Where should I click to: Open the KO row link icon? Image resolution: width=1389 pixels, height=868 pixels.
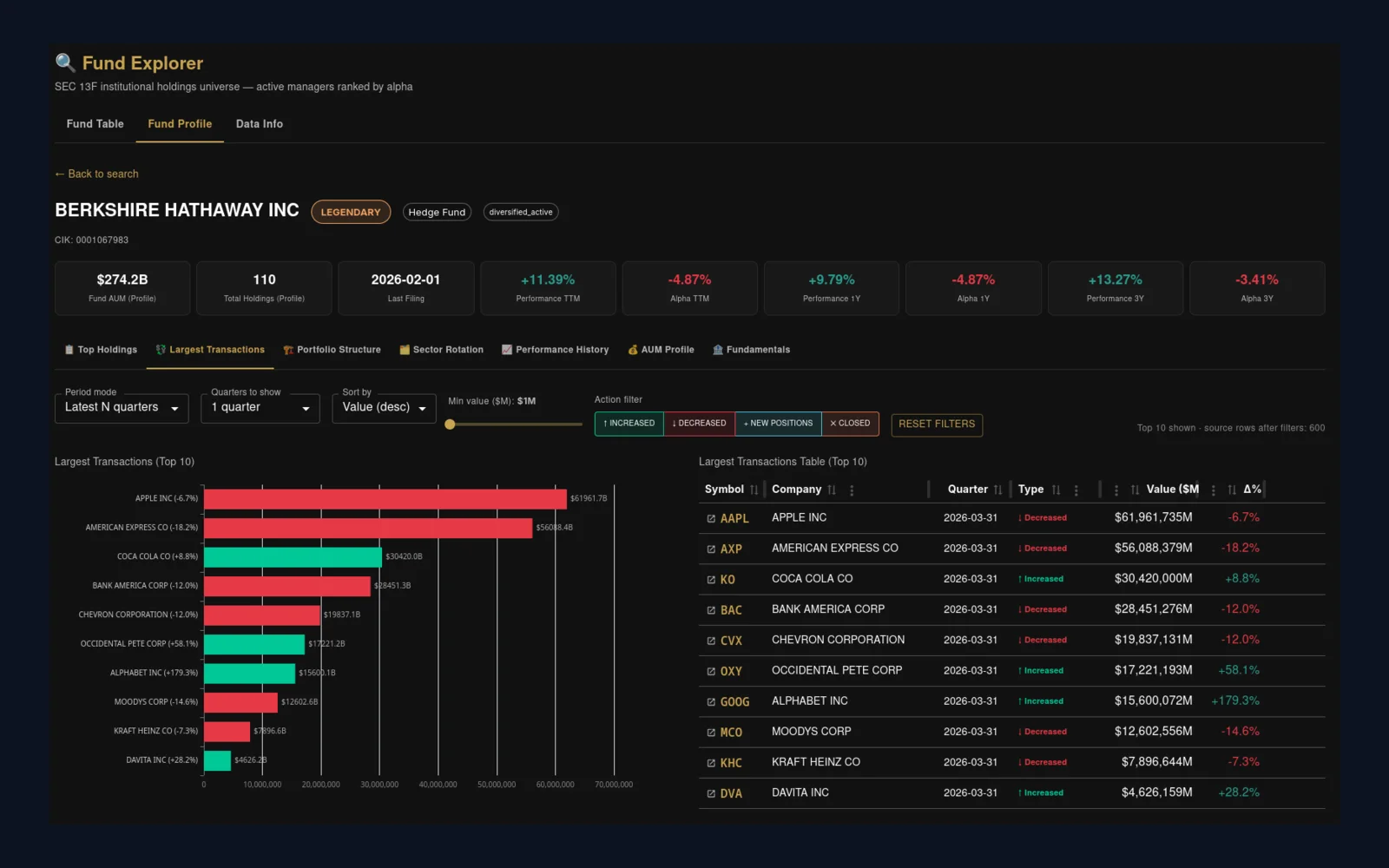coord(711,580)
